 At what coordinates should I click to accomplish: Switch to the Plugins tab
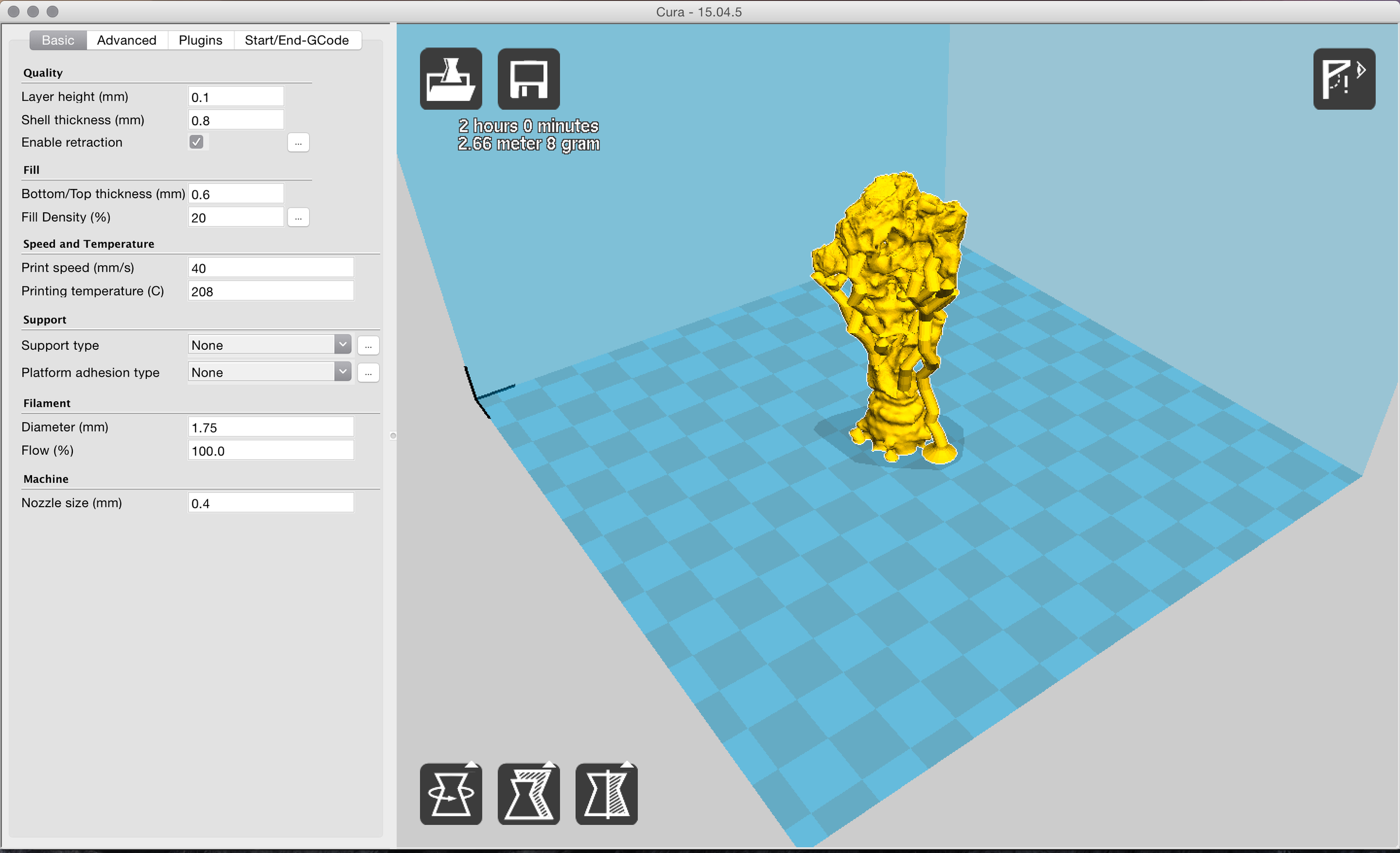200,40
